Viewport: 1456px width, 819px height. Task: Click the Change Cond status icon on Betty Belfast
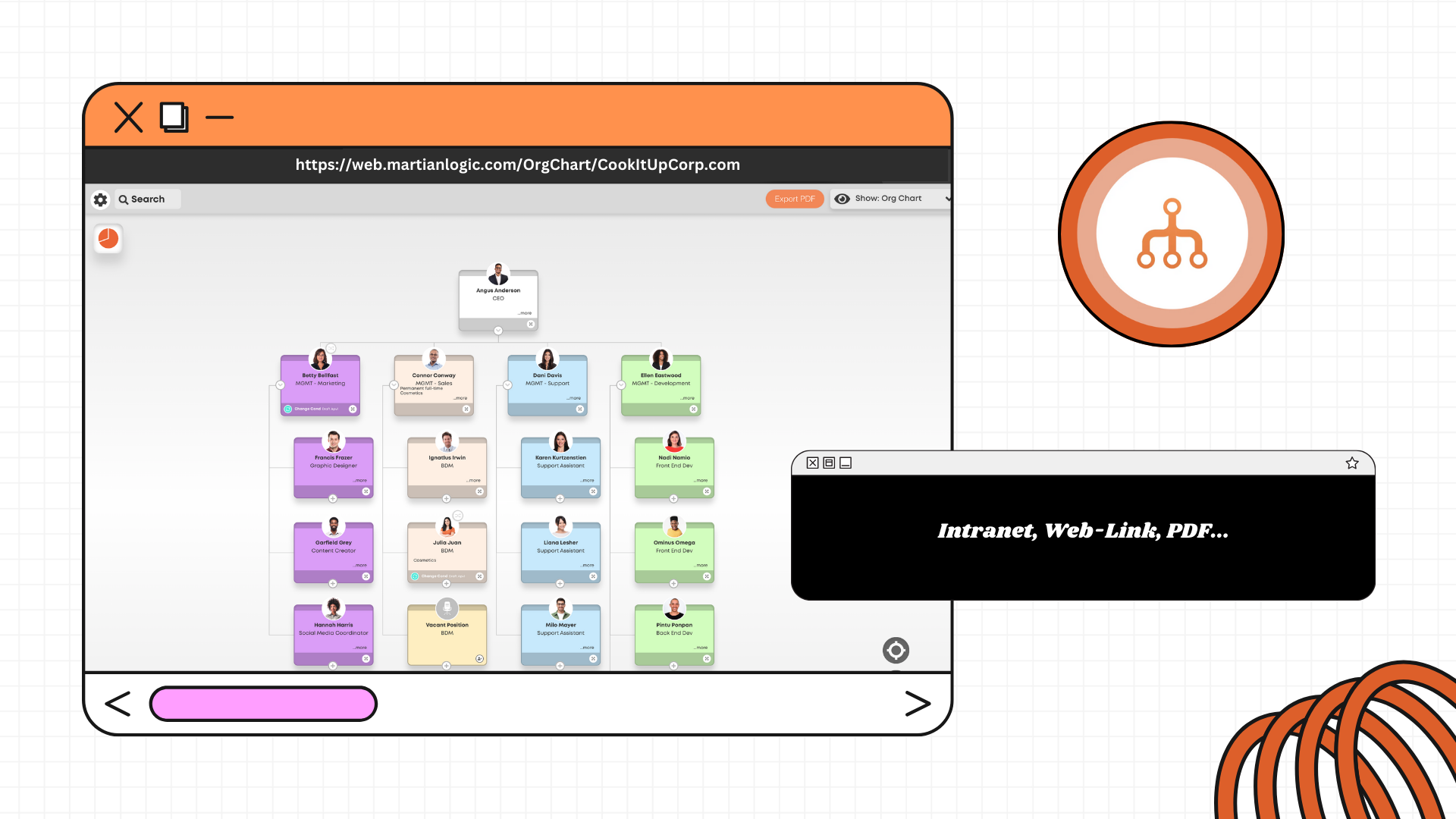click(x=288, y=409)
